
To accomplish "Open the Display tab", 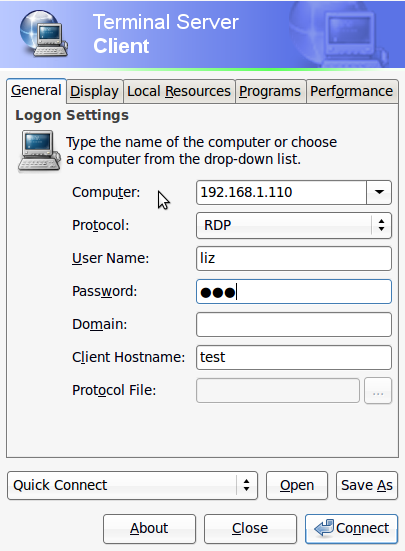I will click(x=94, y=91).
